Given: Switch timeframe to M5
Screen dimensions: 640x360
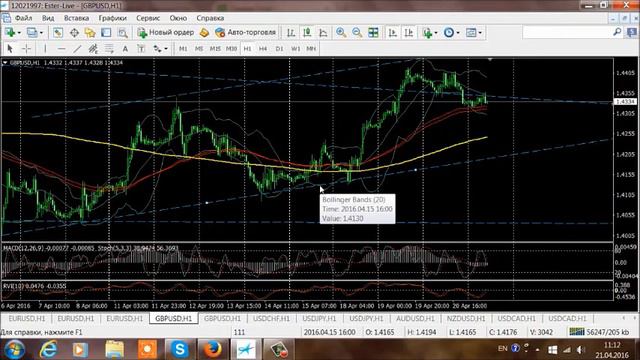Looking at the screenshot, I should coord(199,49).
